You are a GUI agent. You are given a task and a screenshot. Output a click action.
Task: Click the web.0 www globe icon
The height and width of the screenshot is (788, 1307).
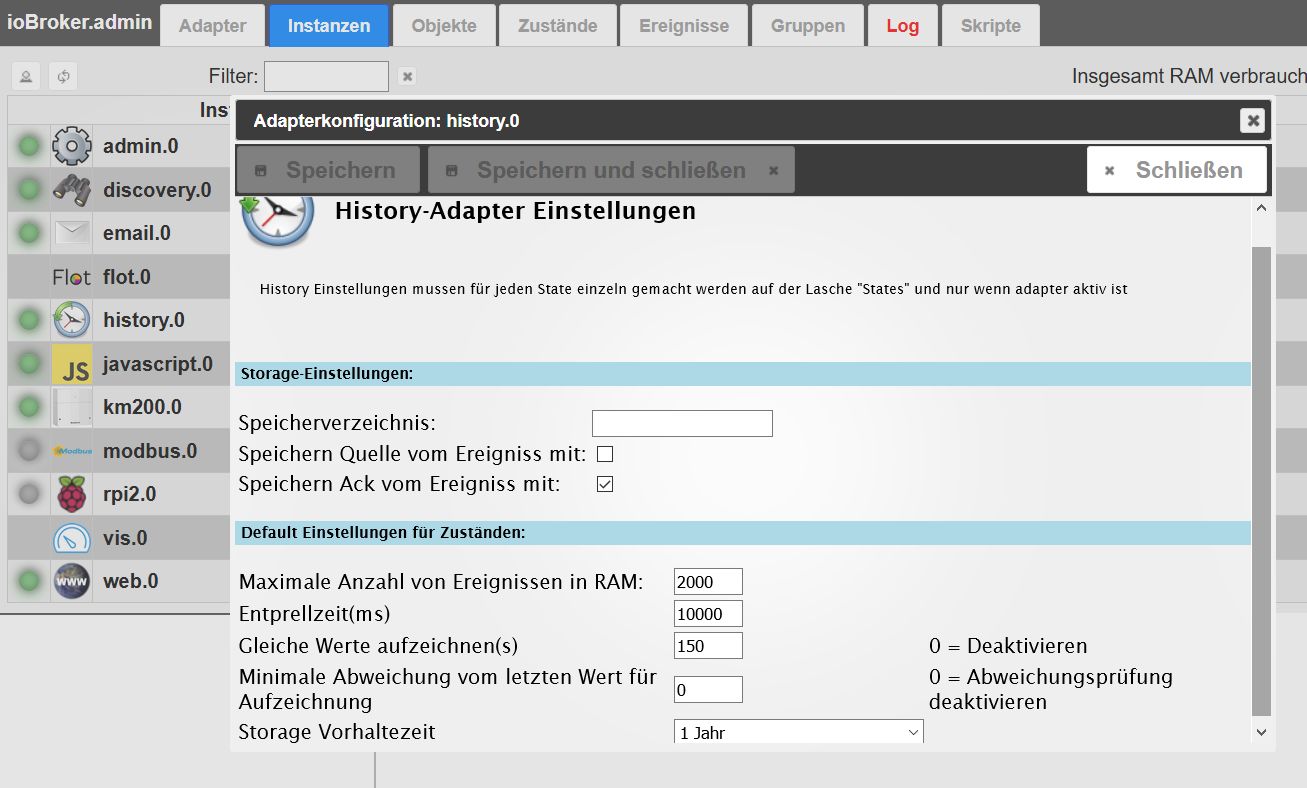pos(71,581)
